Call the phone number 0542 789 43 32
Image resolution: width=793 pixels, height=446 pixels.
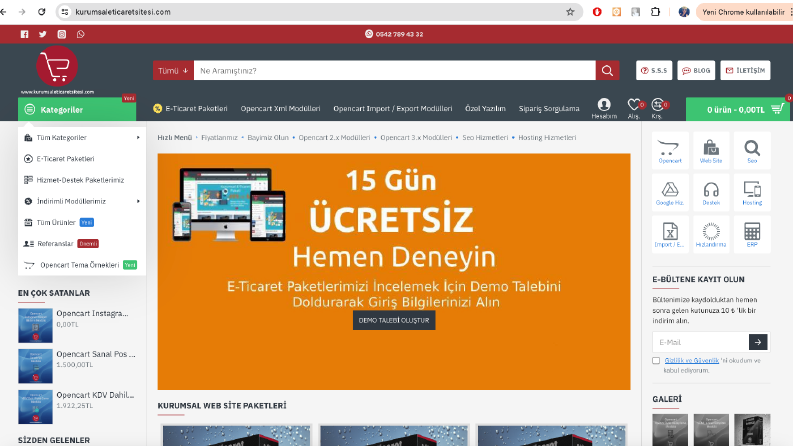[x=399, y=34]
